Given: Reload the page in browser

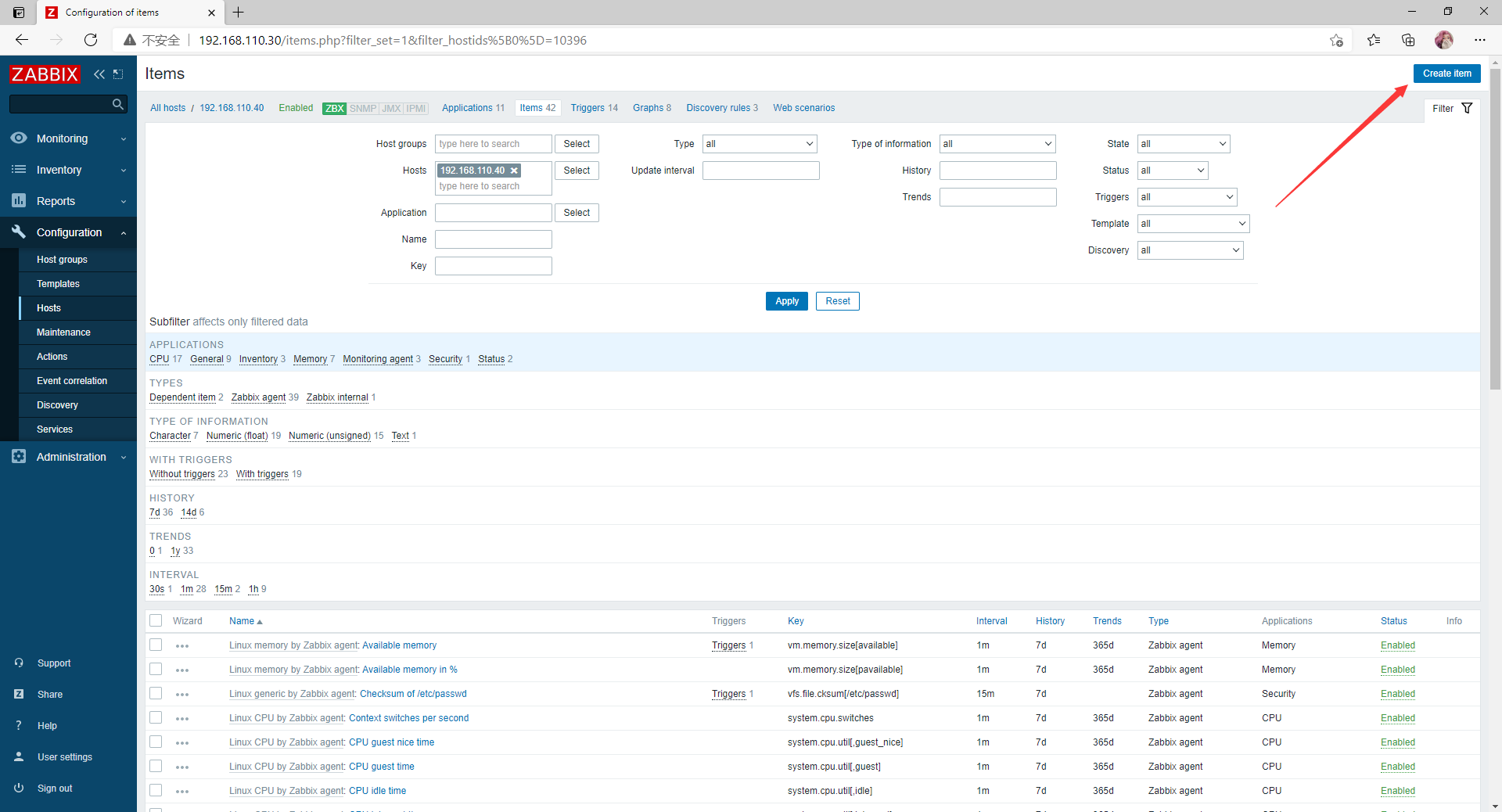Looking at the screenshot, I should tap(91, 40).
